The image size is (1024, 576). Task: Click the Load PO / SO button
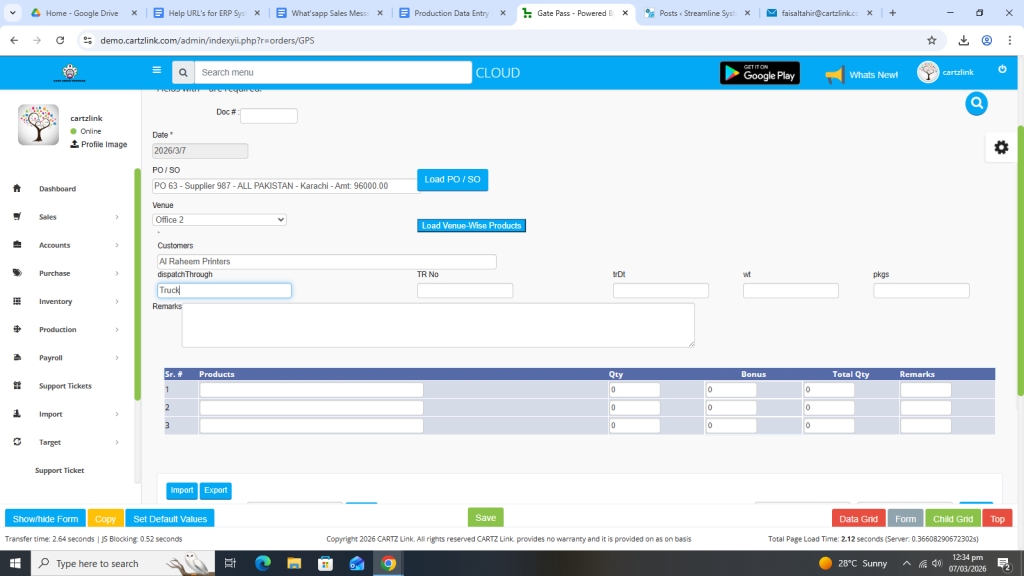coord(452,180)
